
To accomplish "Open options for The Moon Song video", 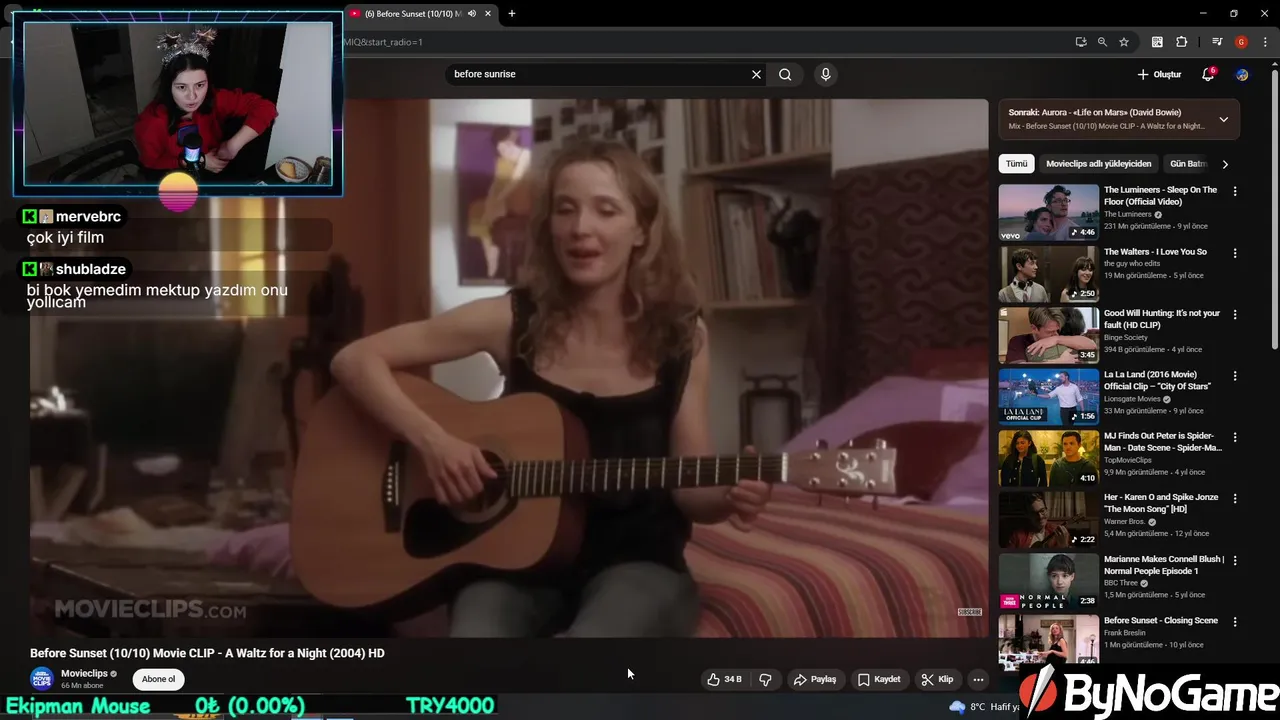I will (x=1235, y=498).
